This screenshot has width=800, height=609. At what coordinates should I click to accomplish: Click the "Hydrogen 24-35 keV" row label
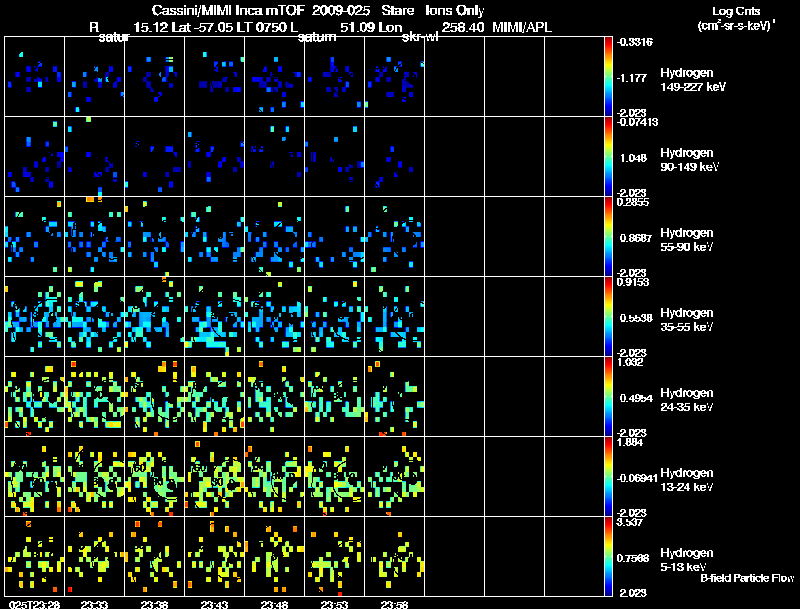tap(687, 400)
